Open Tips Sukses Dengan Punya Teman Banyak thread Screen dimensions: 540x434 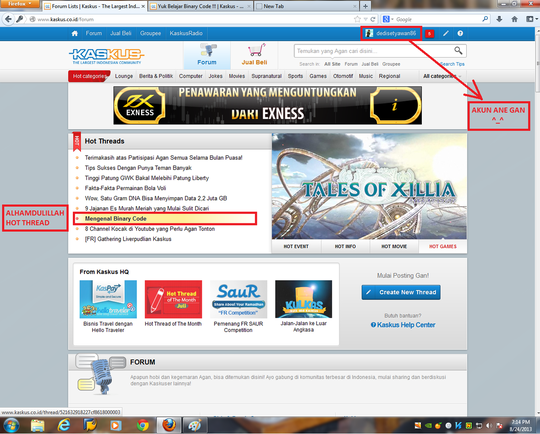pos(138,168)
